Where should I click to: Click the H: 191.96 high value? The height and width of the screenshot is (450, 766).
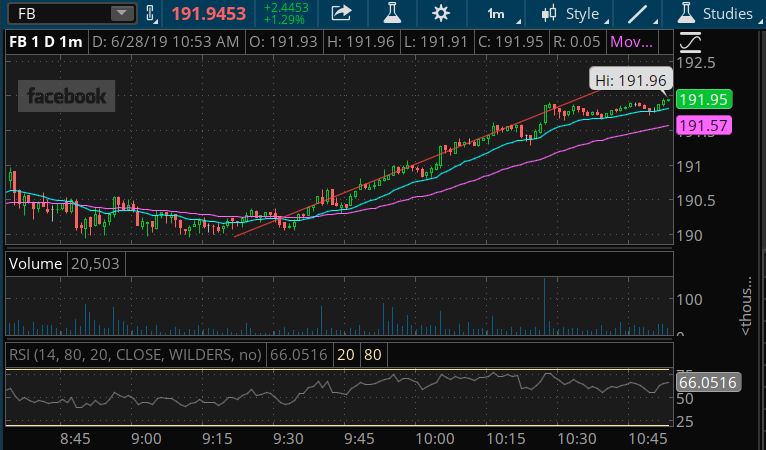click(x=361, y=42)
